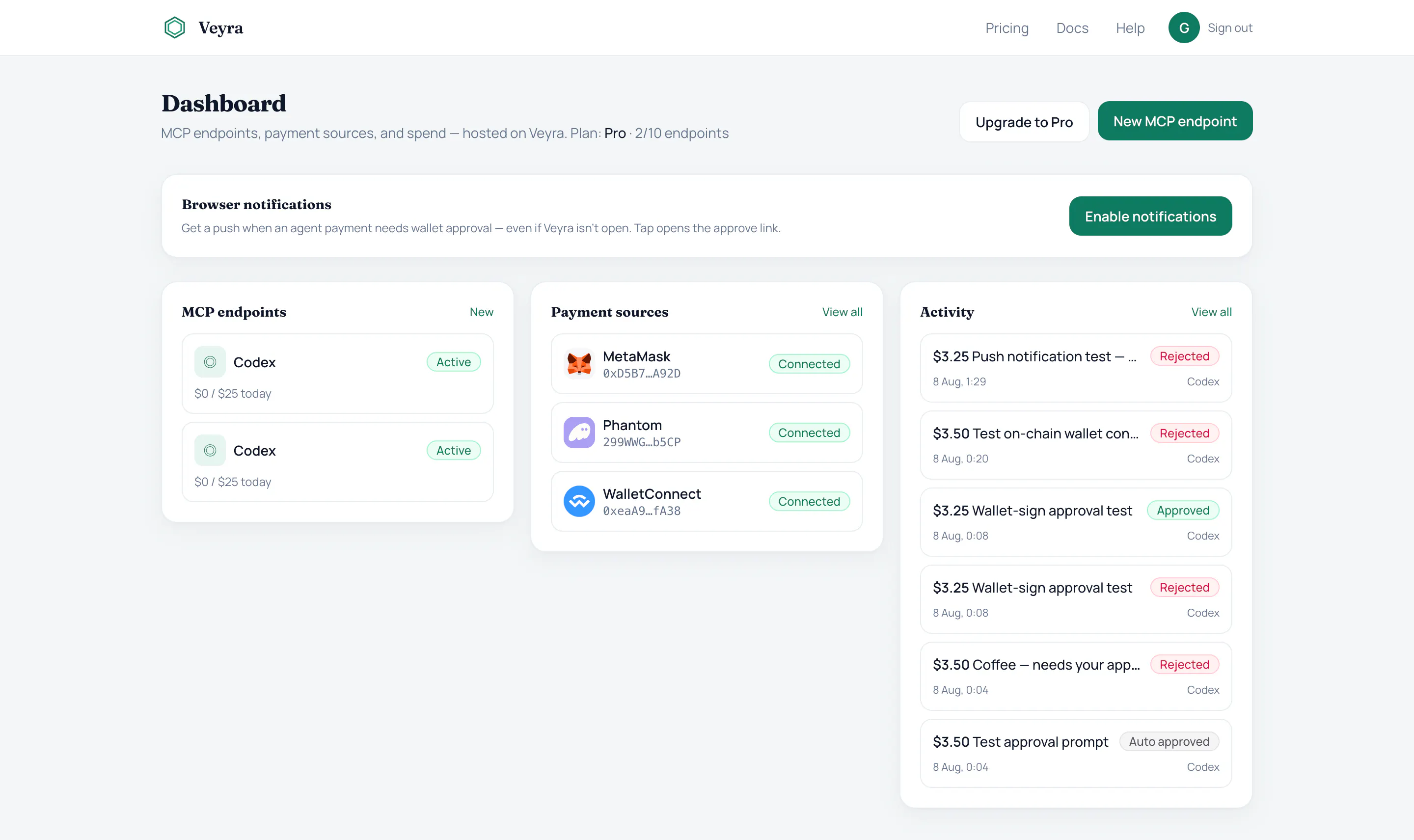This screenshot has width=1414, height=840.
Task: Open the Docs nav item
Action: coord(1072,27)
